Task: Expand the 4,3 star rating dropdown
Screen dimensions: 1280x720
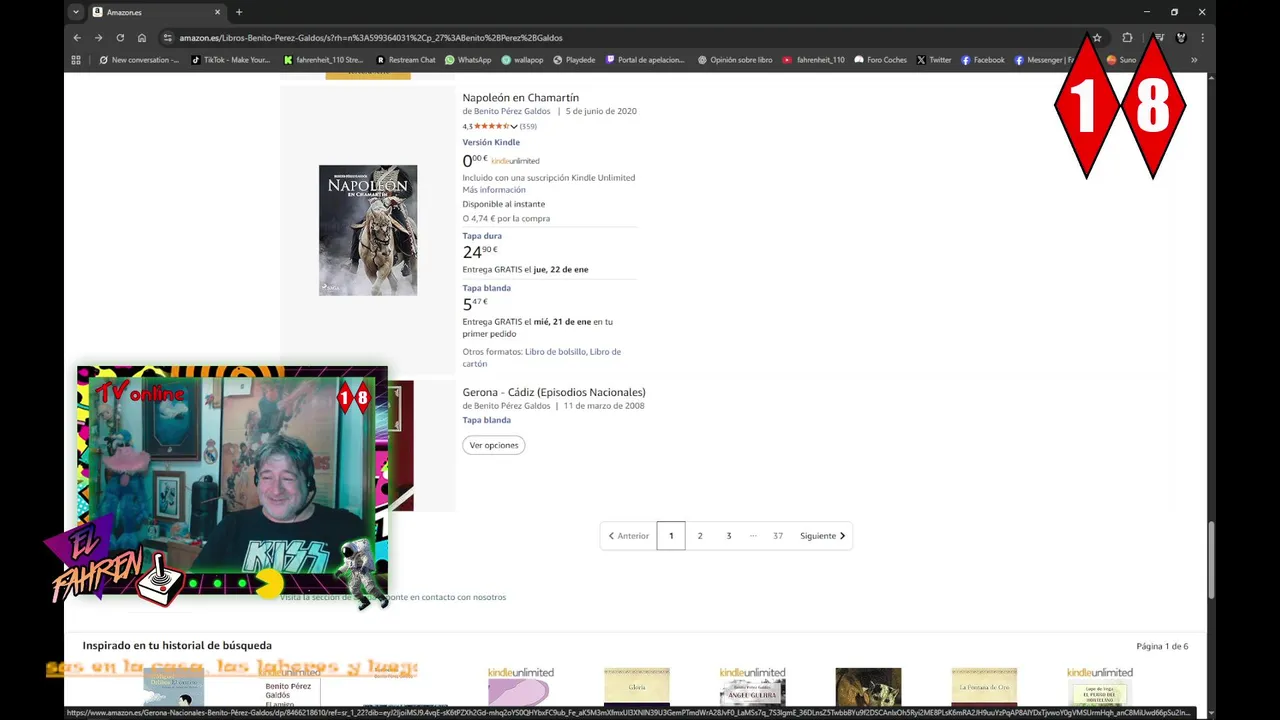Action: pos(490,127)
